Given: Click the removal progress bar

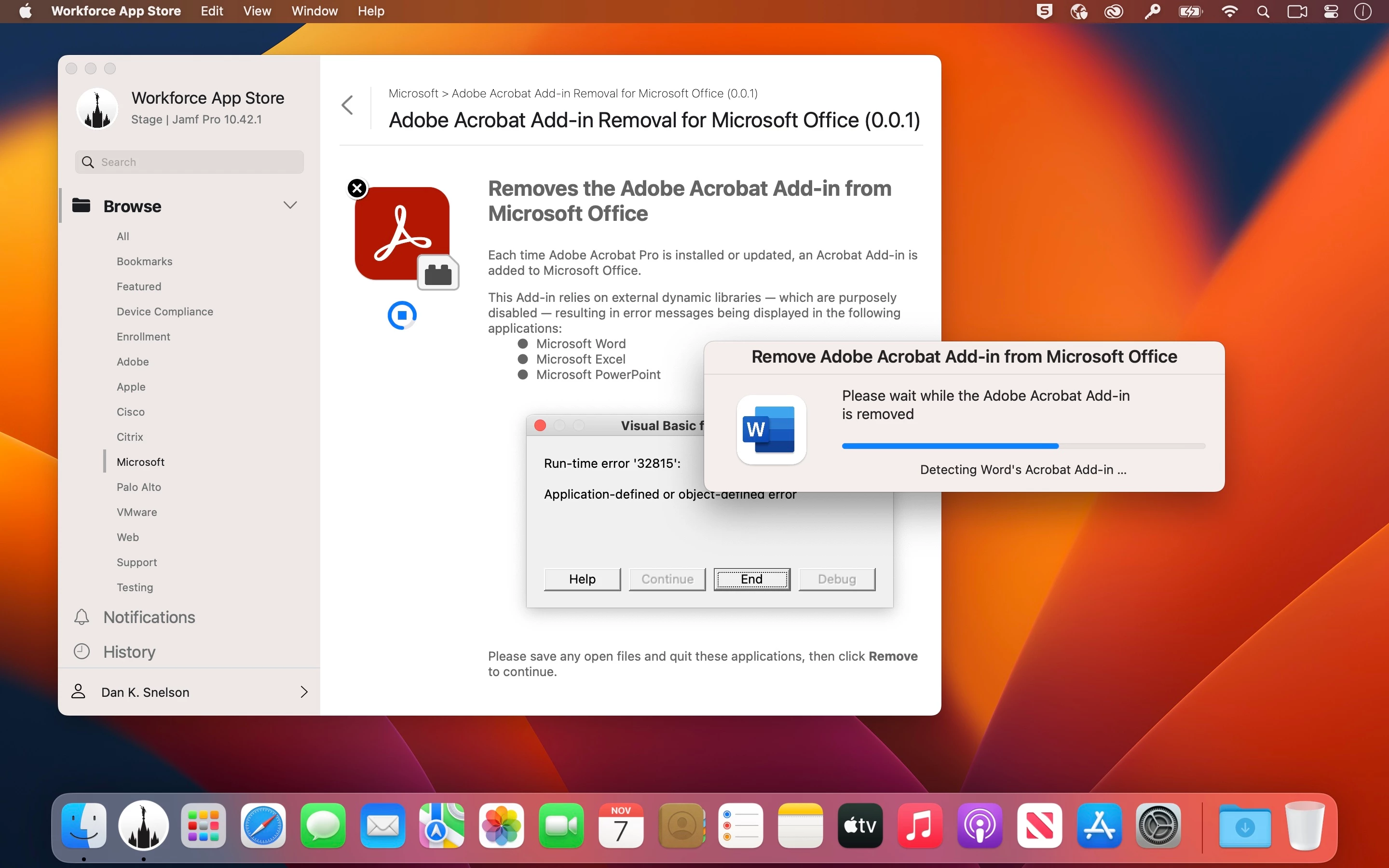Looking at the screenshot, I should pyautogui.click(x=1023, y=446).
